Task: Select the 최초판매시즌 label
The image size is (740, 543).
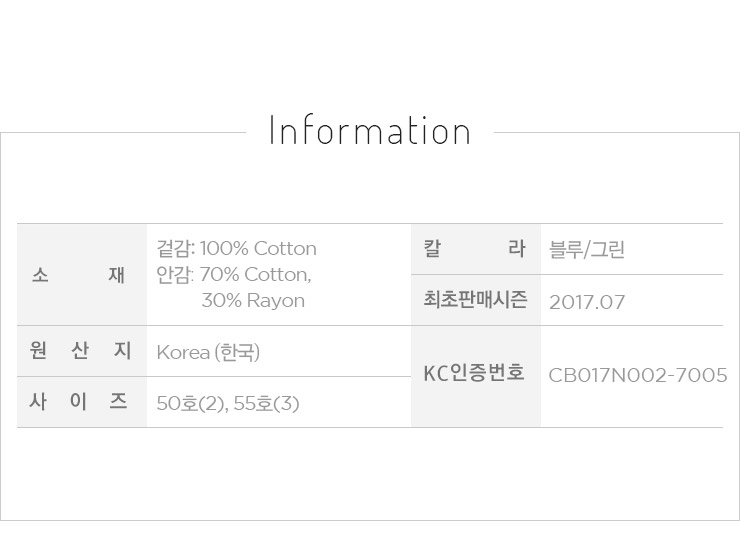Action: 475,300
